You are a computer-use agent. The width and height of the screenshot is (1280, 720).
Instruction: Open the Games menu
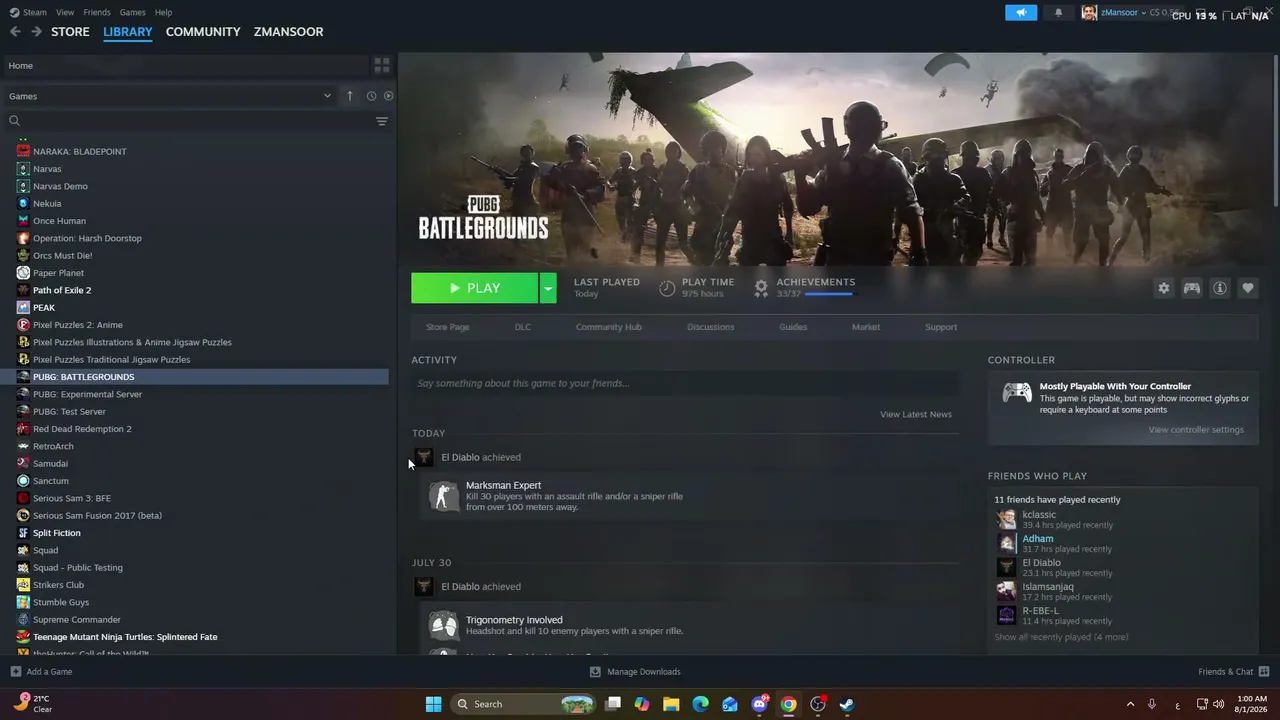[132, 12]
